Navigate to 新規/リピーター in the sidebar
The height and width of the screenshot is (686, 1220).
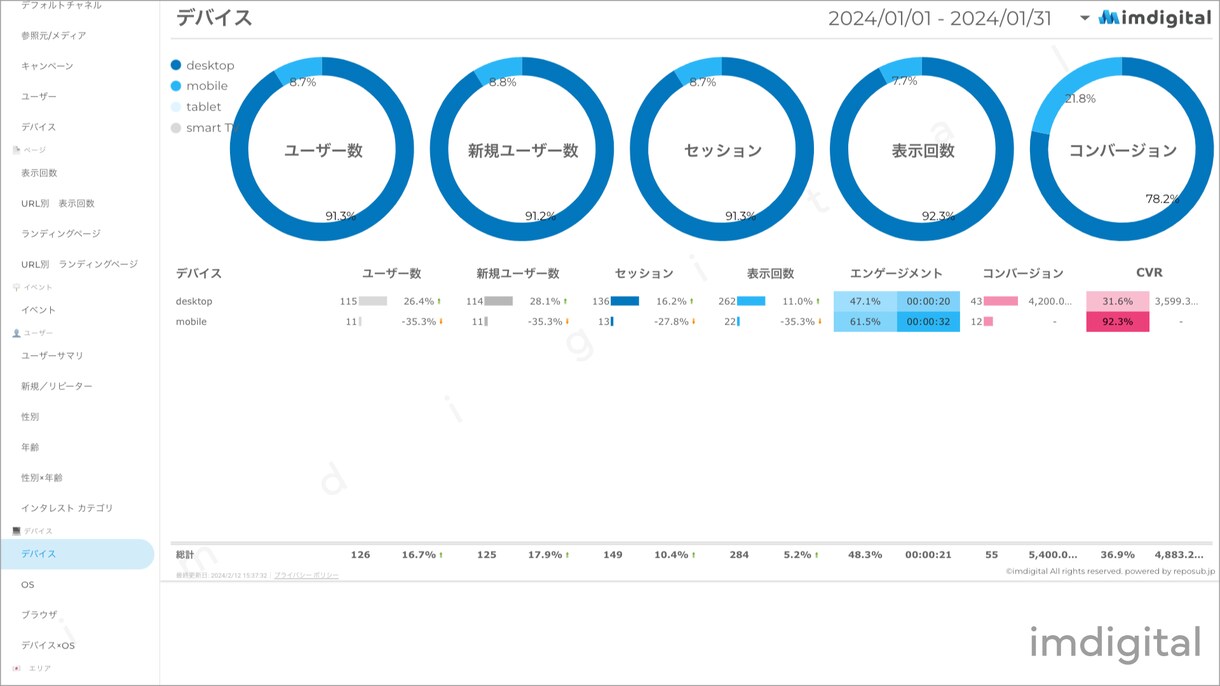[x=57, y=386]
